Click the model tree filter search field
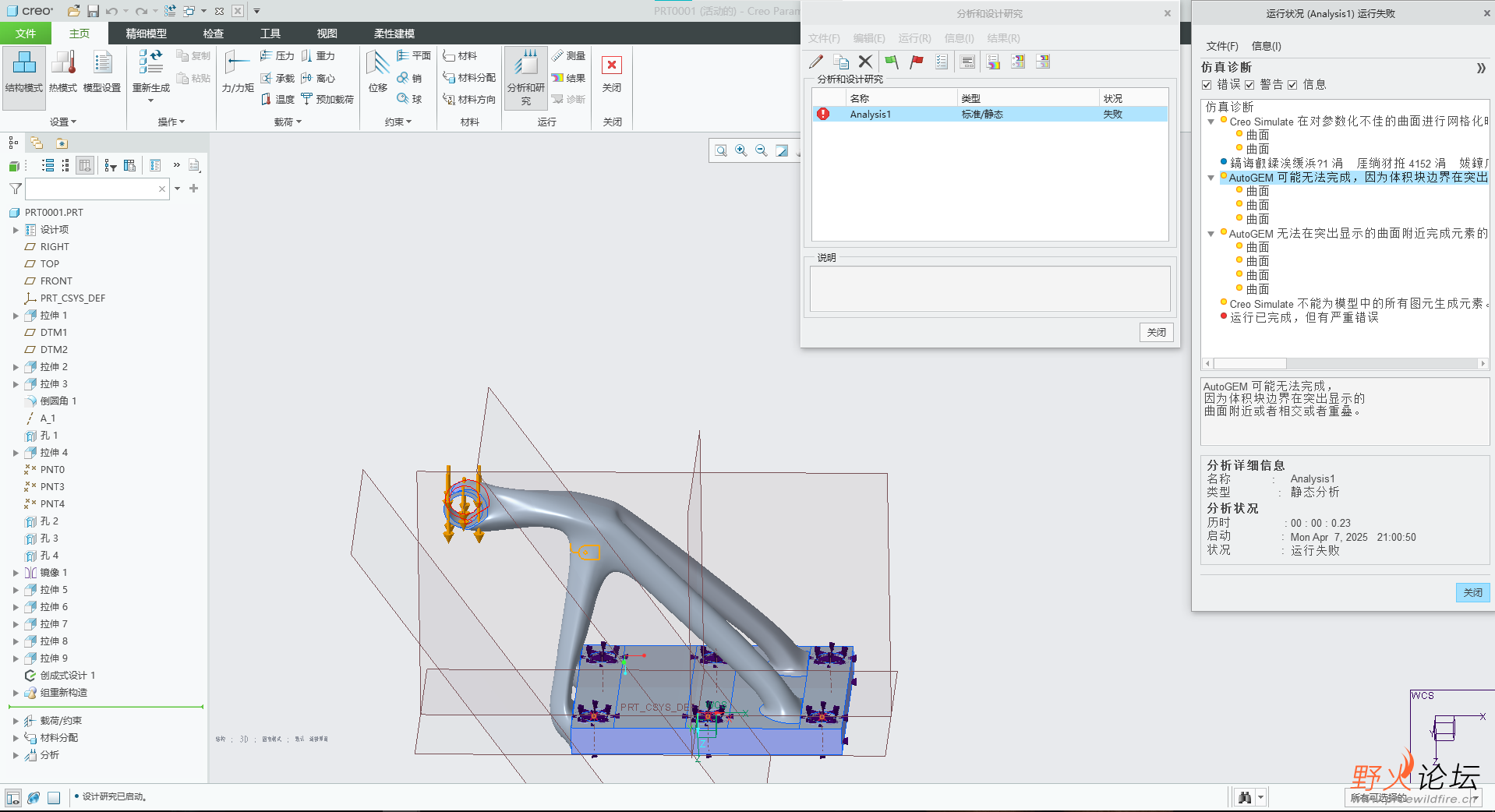This screenshot has height=812, width=1495. point(97,189)
